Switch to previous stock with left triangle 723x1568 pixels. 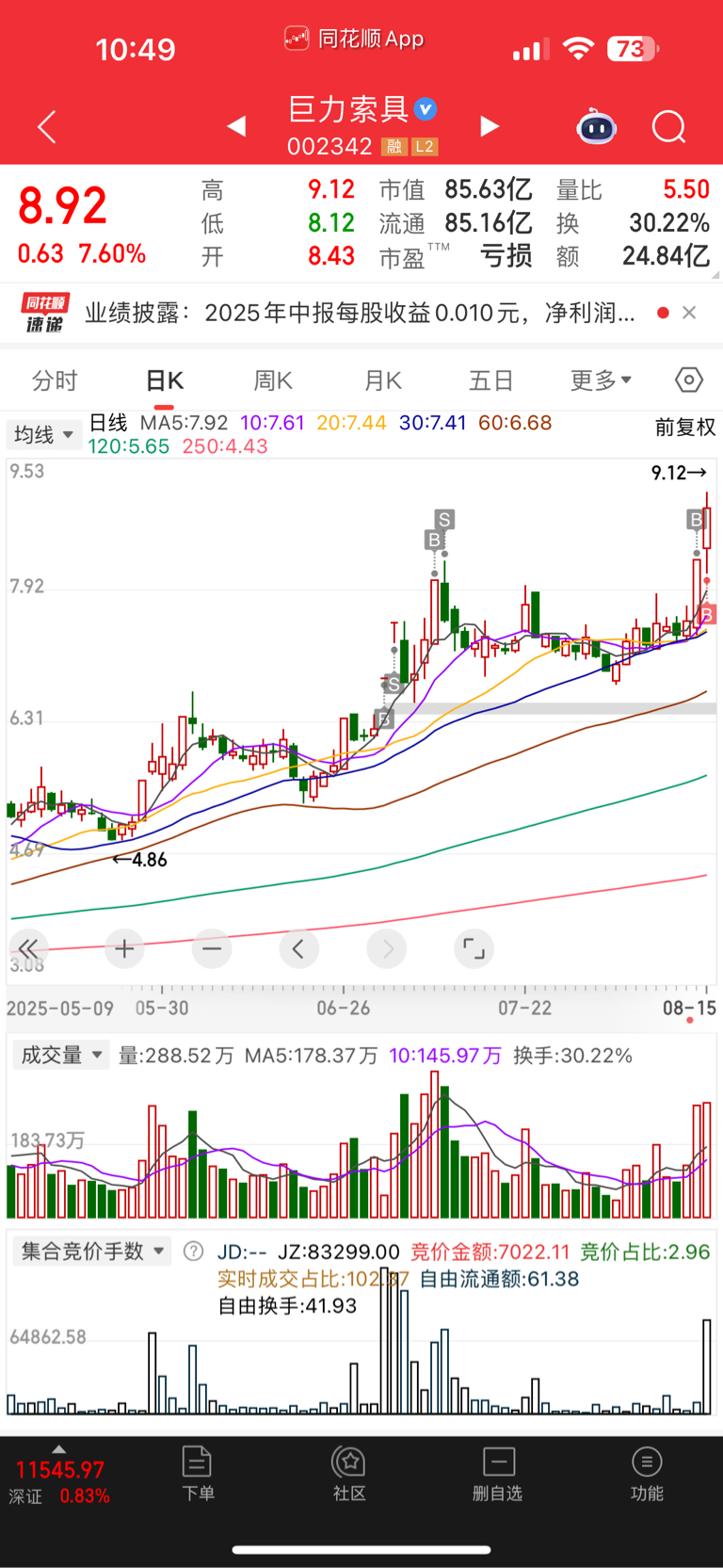click(237, 126)
